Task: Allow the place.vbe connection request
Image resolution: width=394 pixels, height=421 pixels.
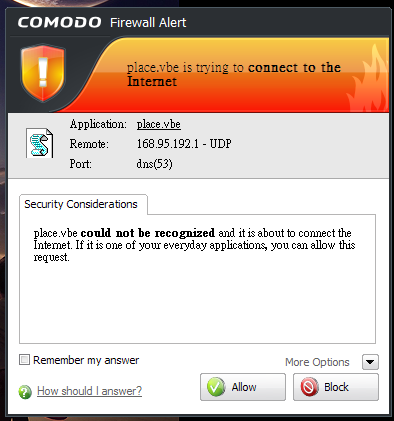Action: point(243,387)
